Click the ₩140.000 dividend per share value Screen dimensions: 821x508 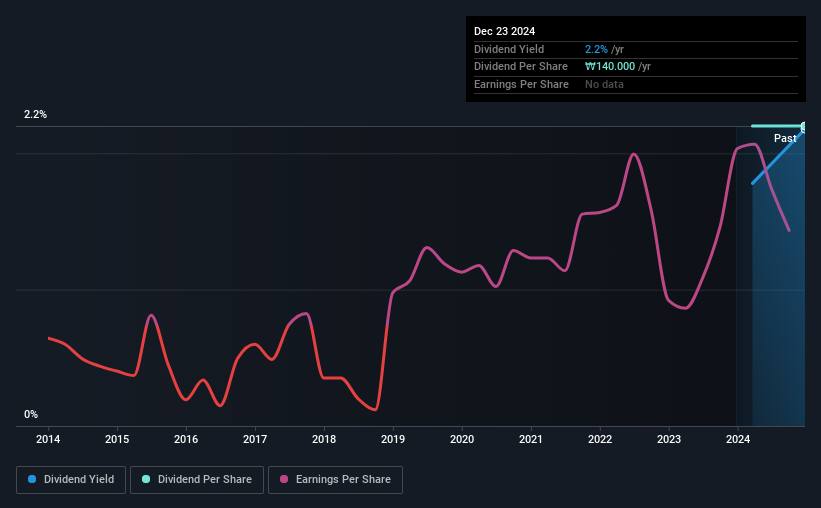coord(610,67)
